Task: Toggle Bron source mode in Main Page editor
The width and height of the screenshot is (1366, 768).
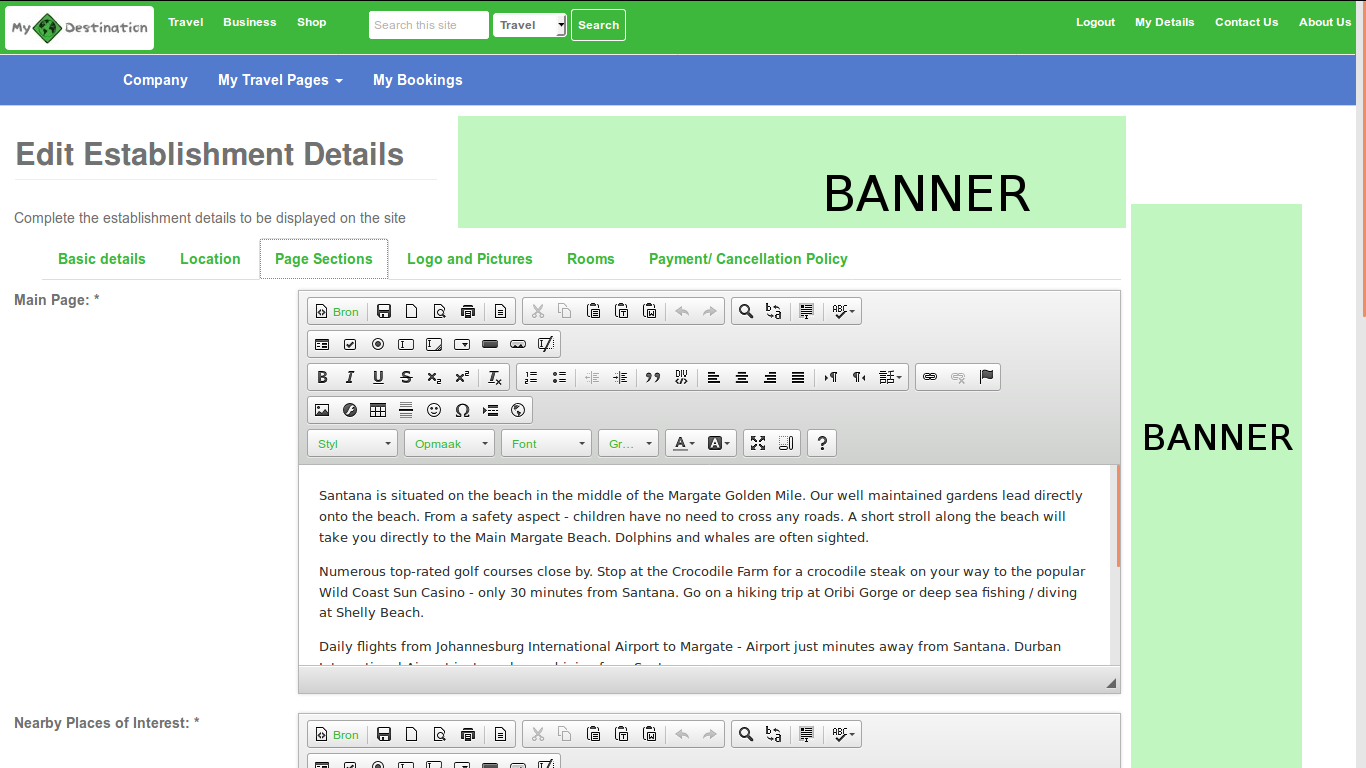Action: click(337, 312)
